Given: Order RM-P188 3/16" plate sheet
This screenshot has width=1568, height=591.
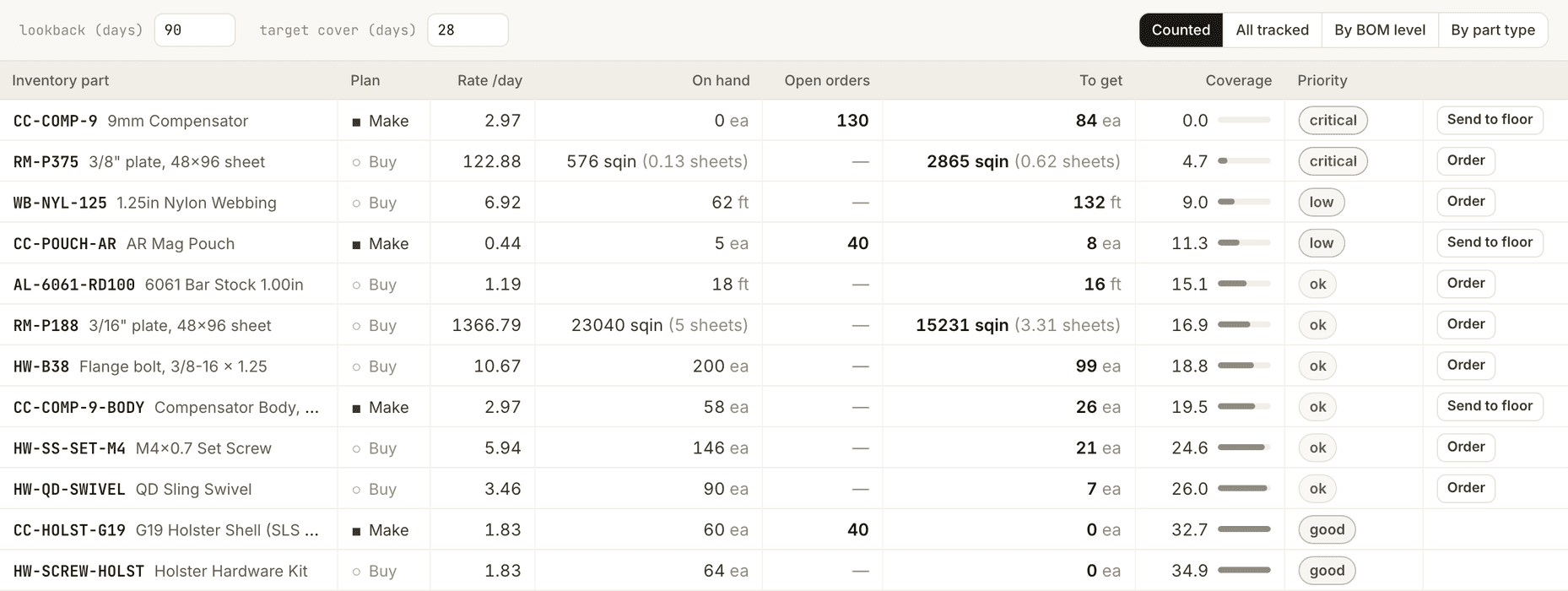Looking at the screenshot, I should point(1466,324).
